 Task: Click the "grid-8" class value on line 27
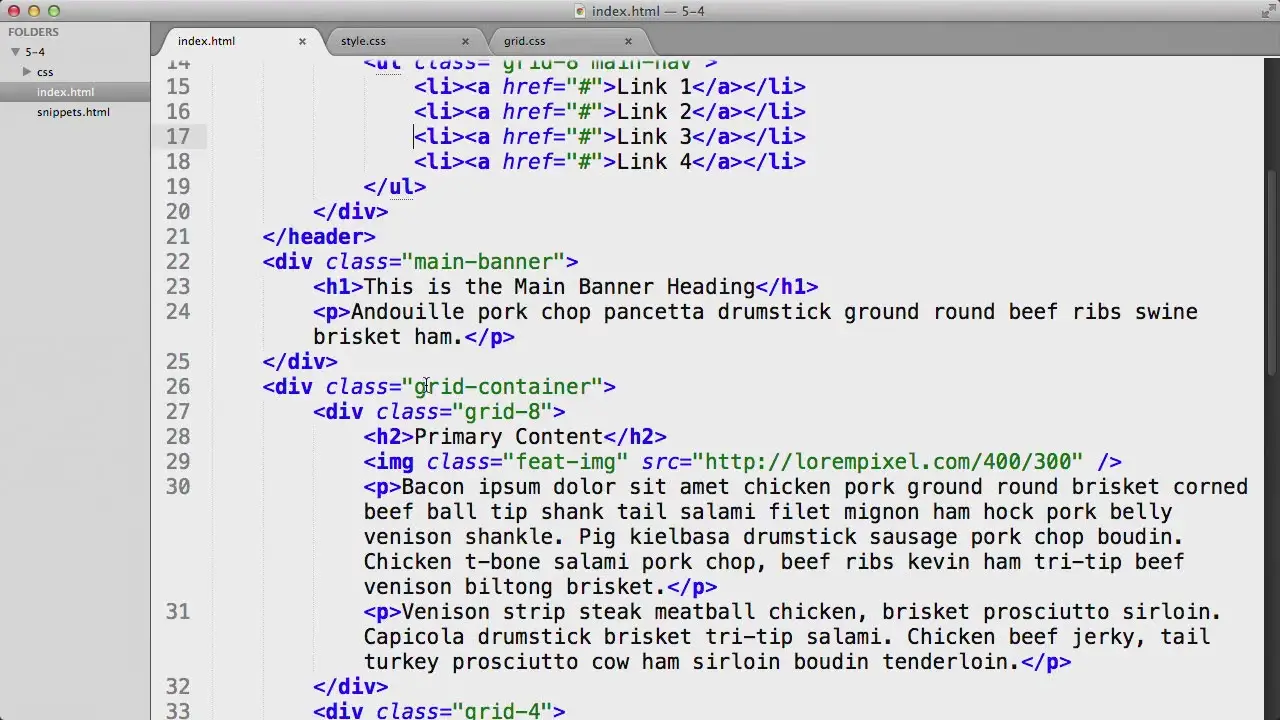pos(502,412)
